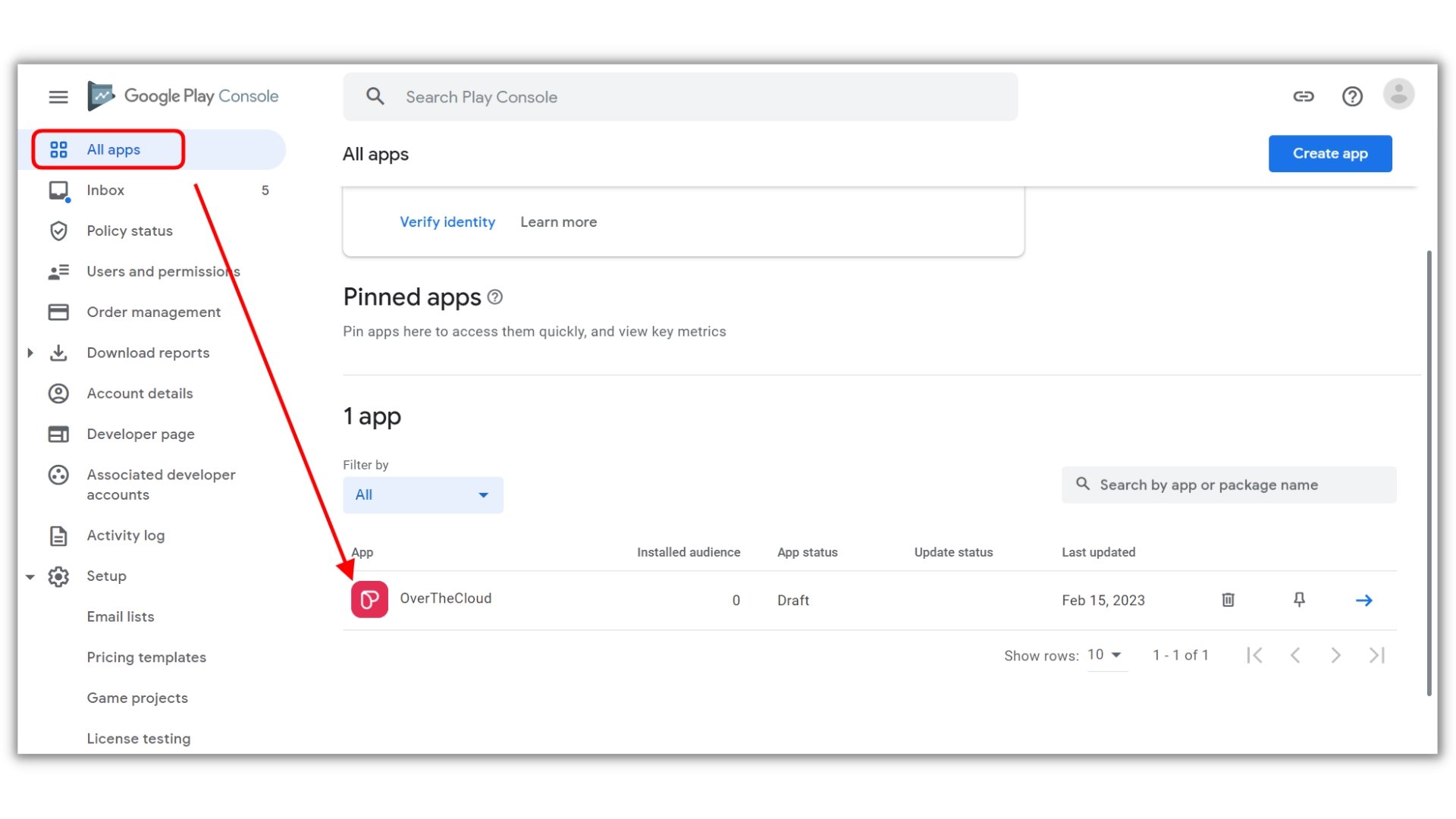1456x819 pixels.
Task: Open the navigation hamburger menu
Action: (58, 96)
